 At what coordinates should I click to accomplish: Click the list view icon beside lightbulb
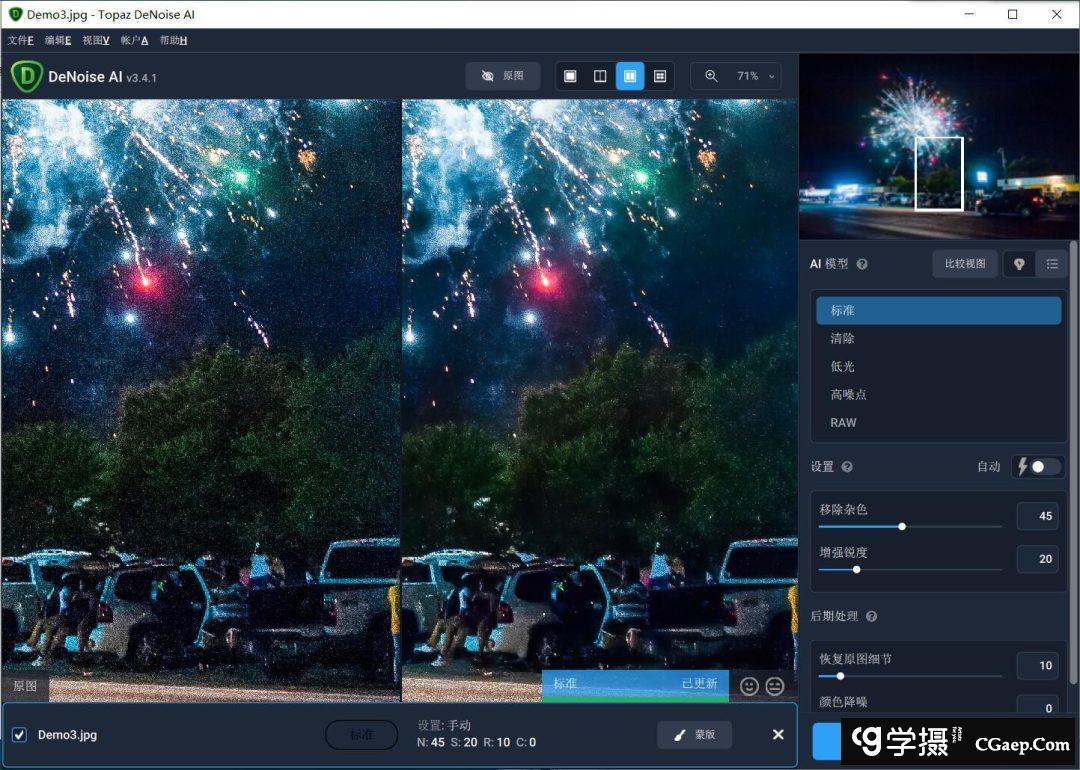coord(1052,264)
